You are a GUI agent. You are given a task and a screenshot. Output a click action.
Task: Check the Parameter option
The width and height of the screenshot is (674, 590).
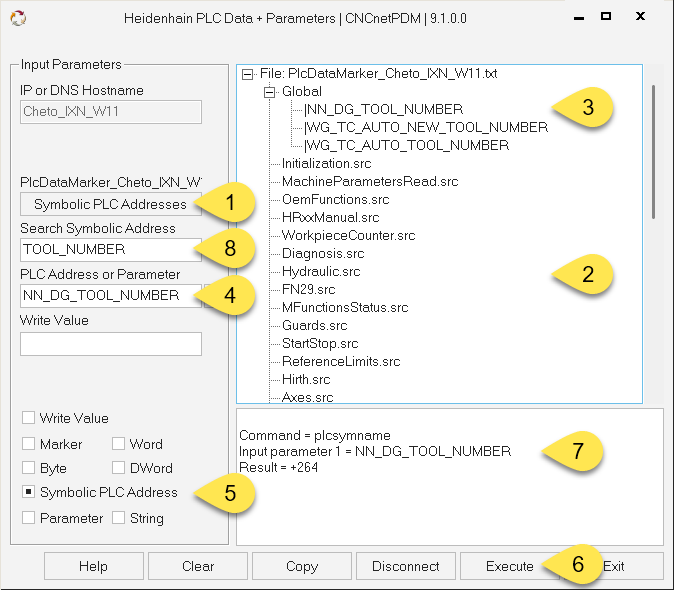coord(28,518)
